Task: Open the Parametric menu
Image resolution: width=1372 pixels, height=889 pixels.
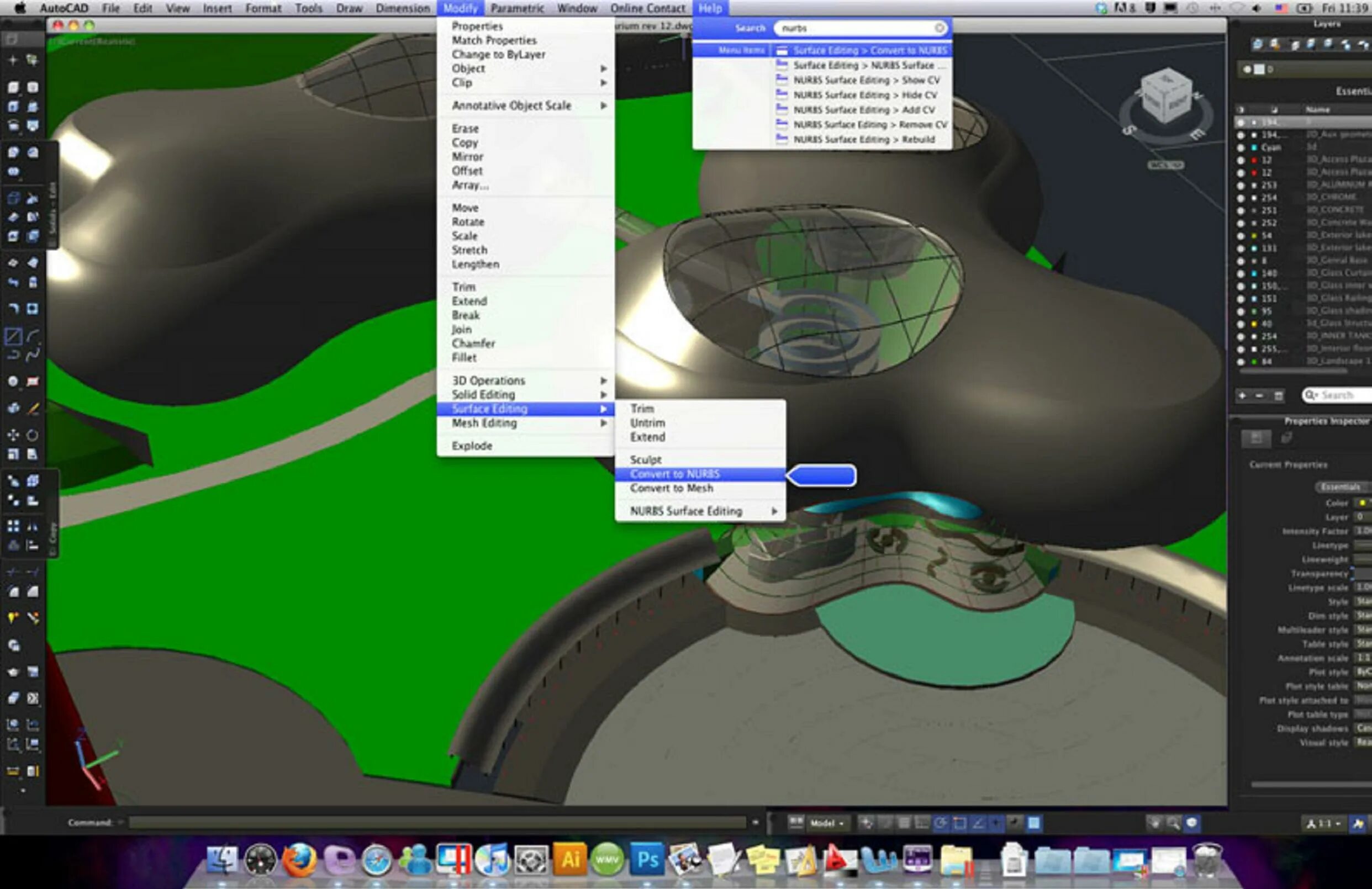Action: click(517, 8)
